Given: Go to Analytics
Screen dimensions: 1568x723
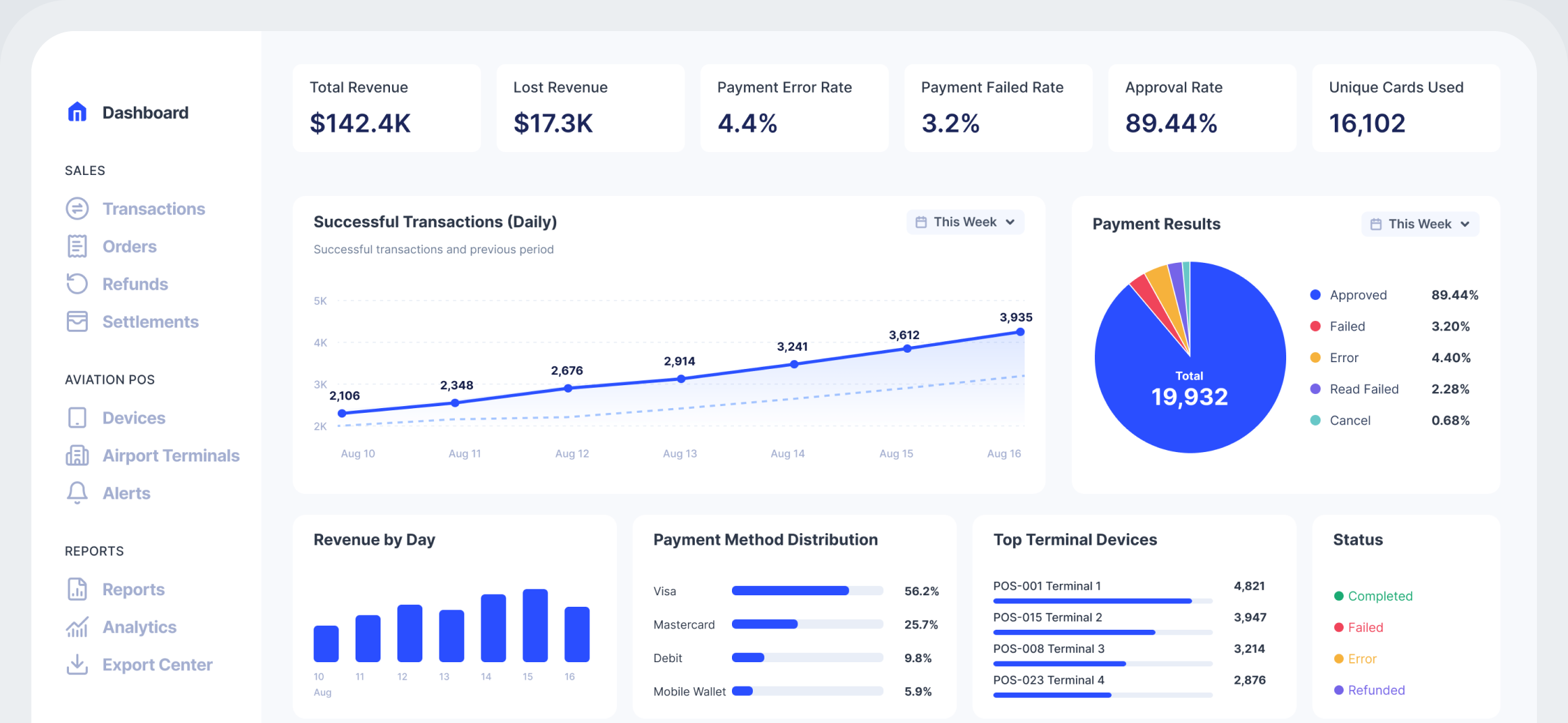Looking at the screenshot, I should pyautogui.click(x=139, y=627).
